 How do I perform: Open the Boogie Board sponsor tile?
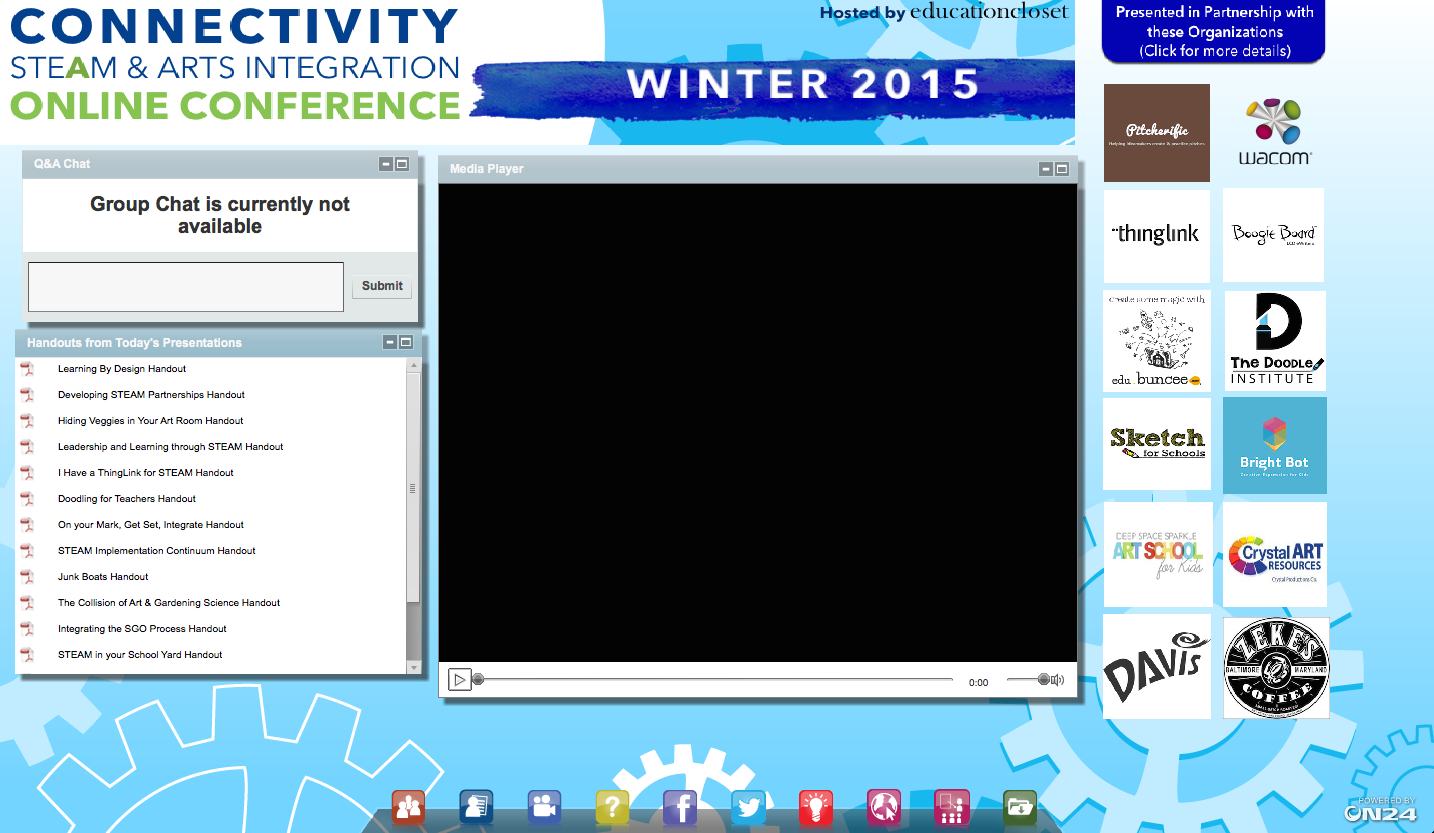1273,235
